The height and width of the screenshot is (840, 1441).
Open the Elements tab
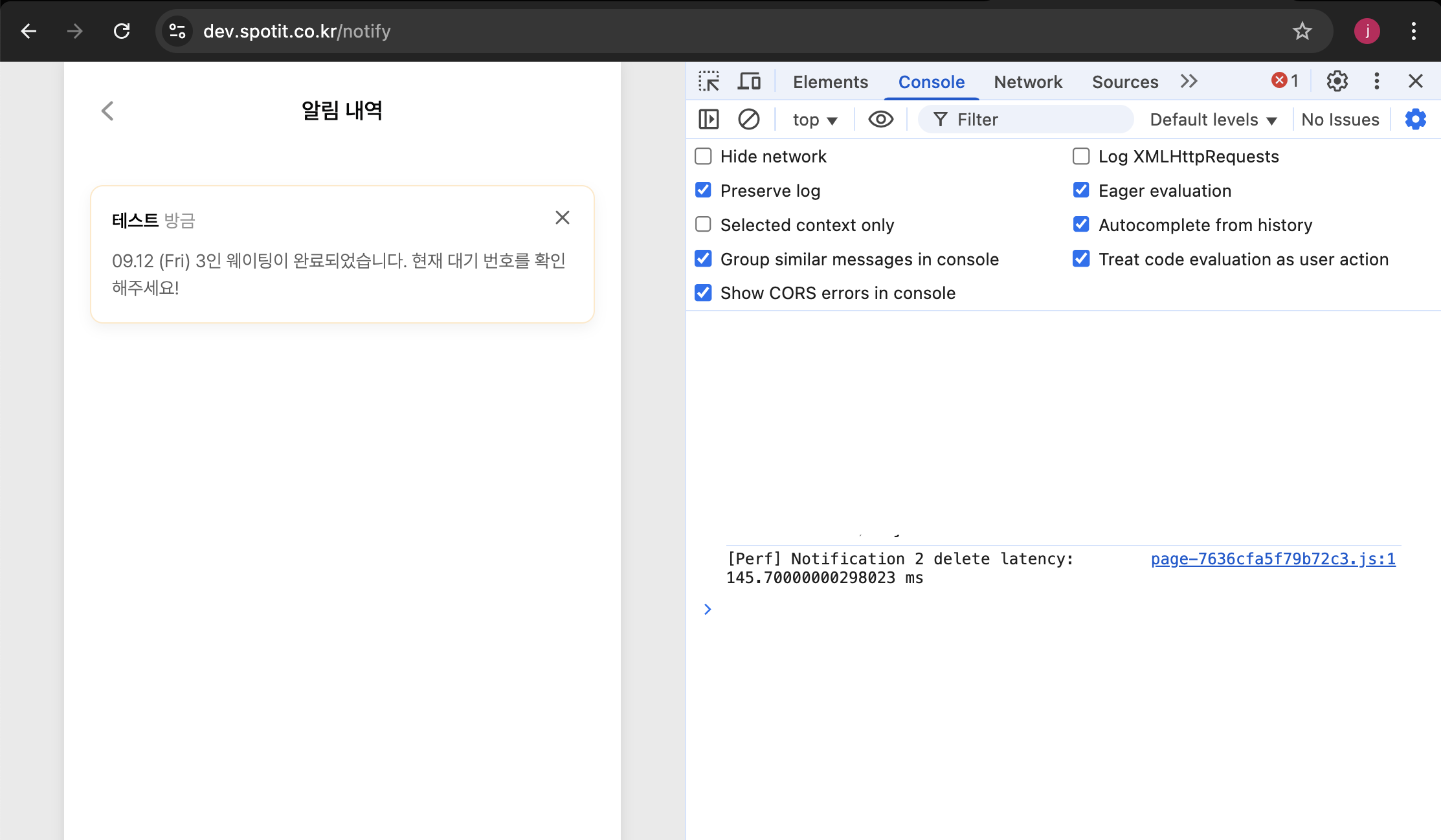(x=830, y=82)
